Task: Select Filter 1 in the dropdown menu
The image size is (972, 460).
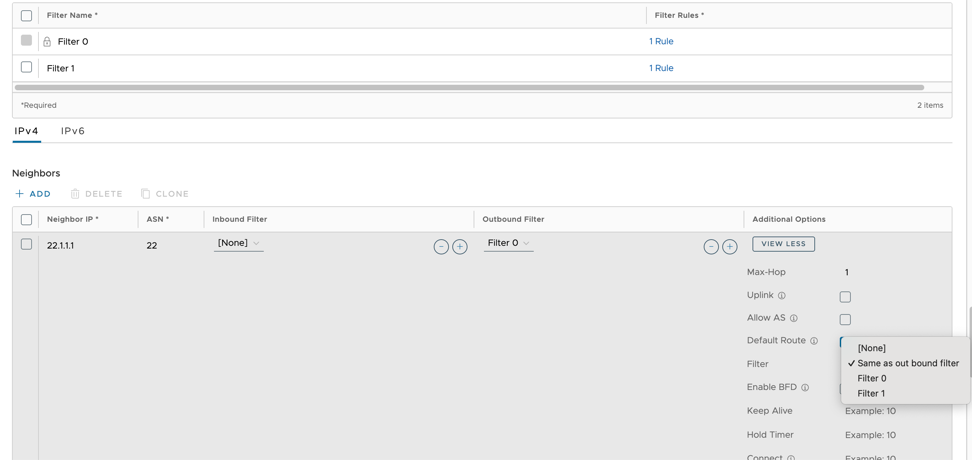Action: 871,393
